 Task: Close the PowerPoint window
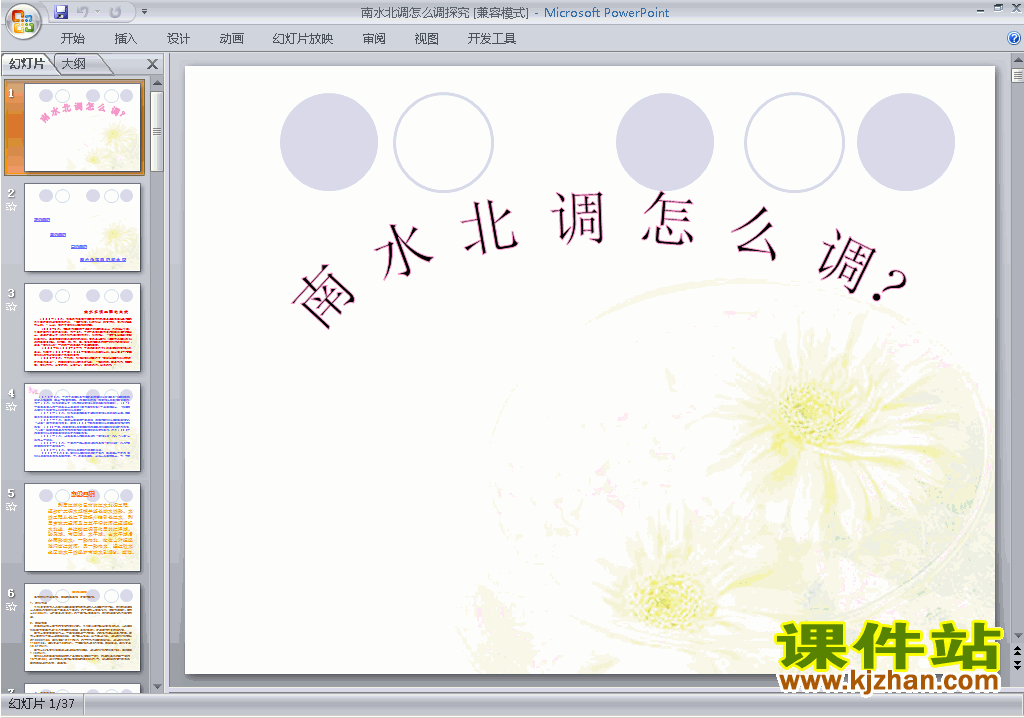[1016, 8]
